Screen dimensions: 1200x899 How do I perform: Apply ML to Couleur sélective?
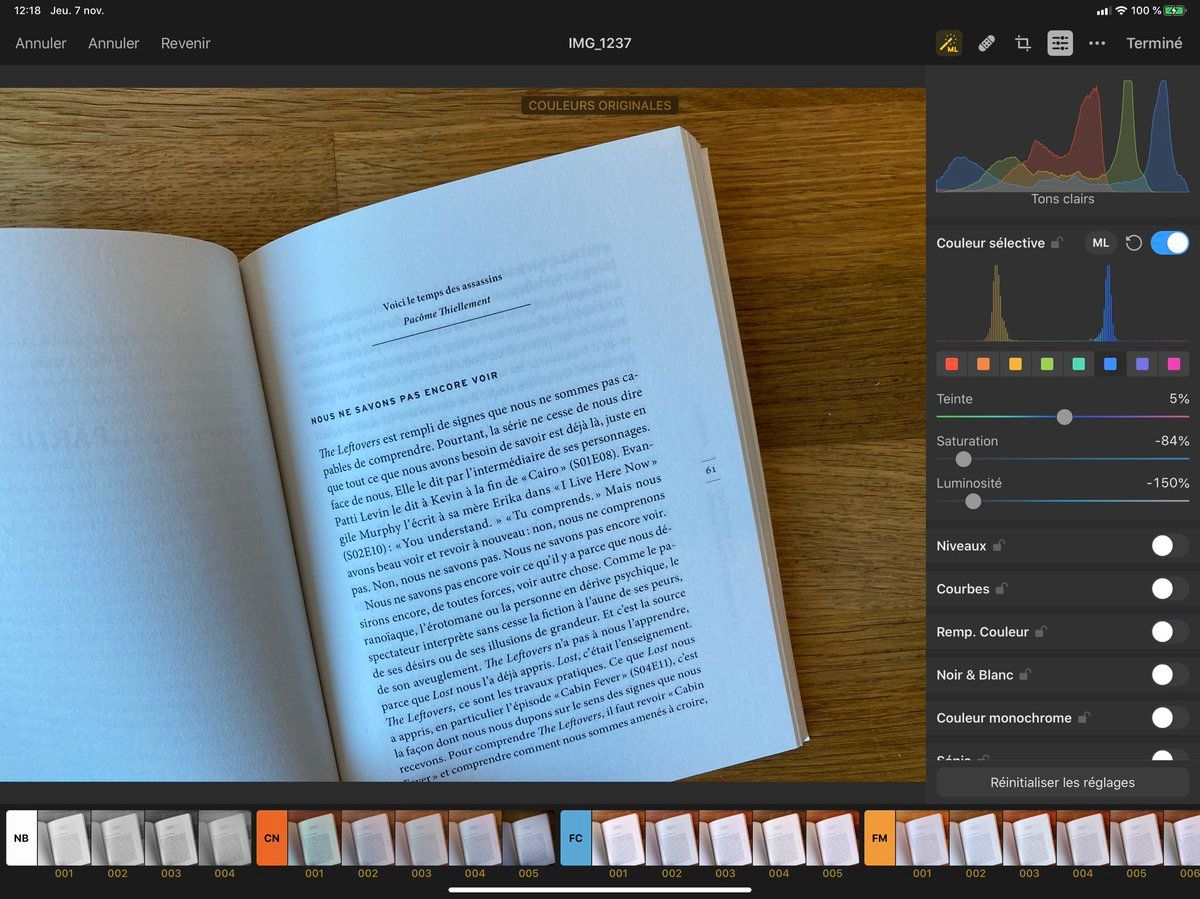click(x=1100, y=243)
